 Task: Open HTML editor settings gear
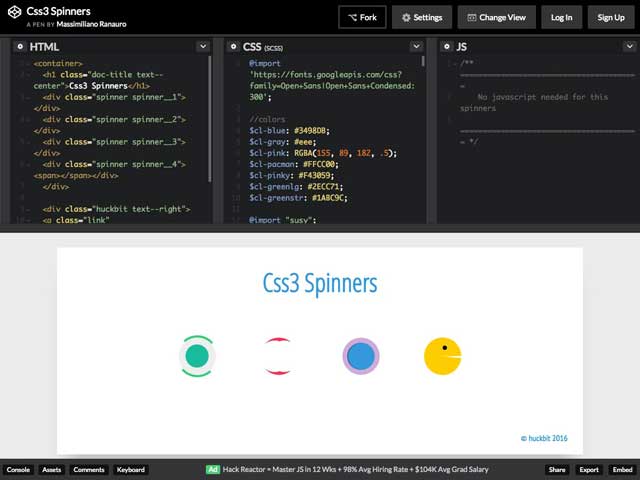point(20,47)
